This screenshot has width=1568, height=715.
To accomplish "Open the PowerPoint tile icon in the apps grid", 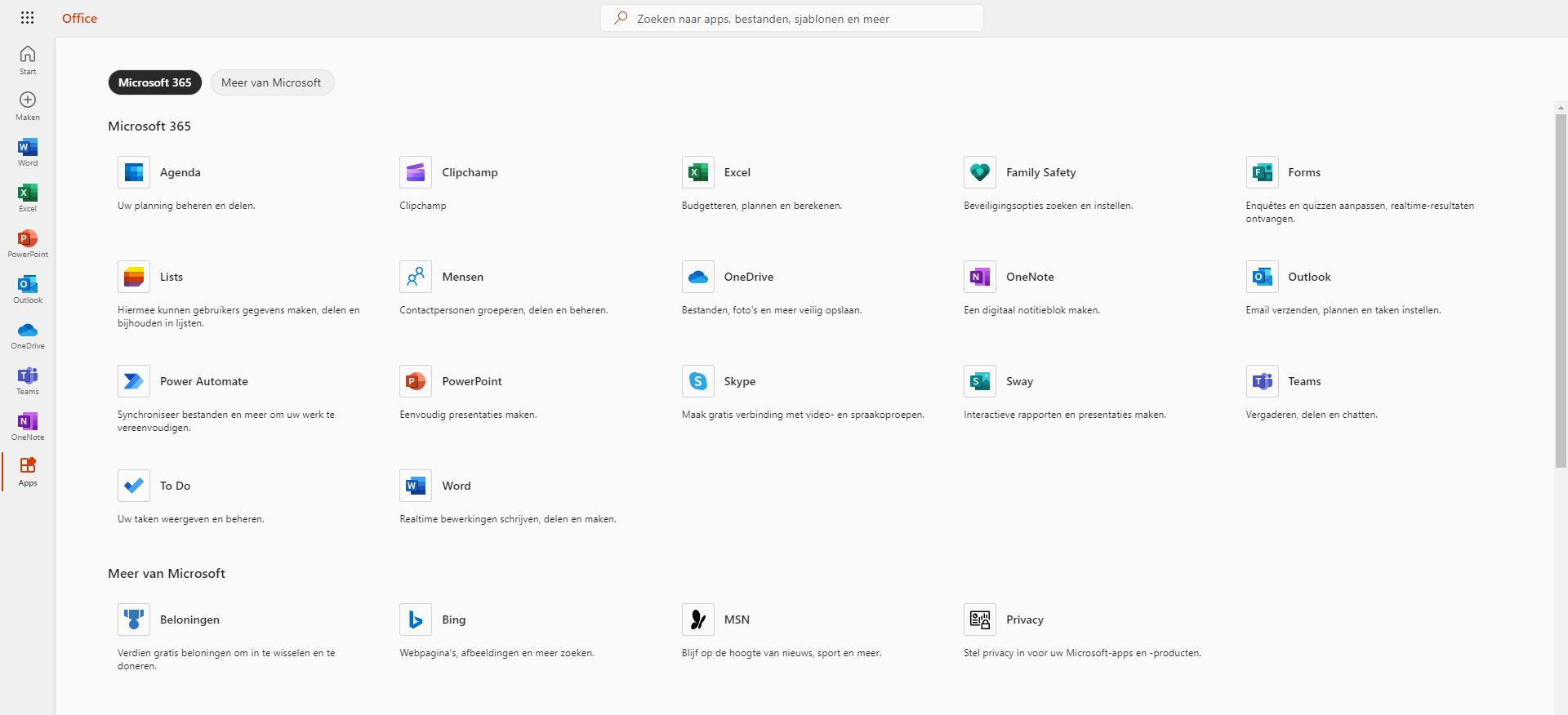I will click(416, 381).
